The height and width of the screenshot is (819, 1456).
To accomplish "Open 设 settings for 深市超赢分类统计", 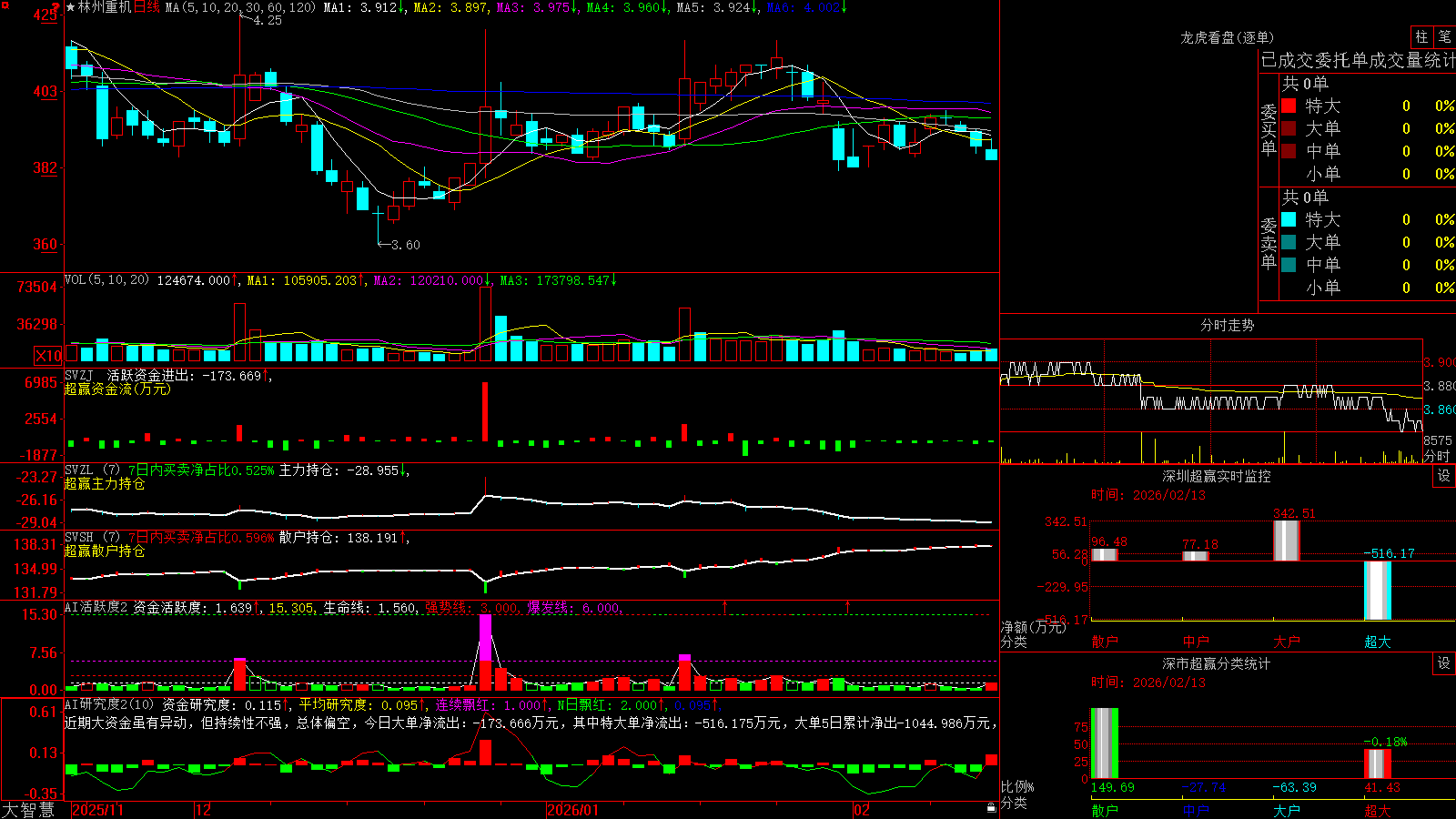I will [1444, 663].
